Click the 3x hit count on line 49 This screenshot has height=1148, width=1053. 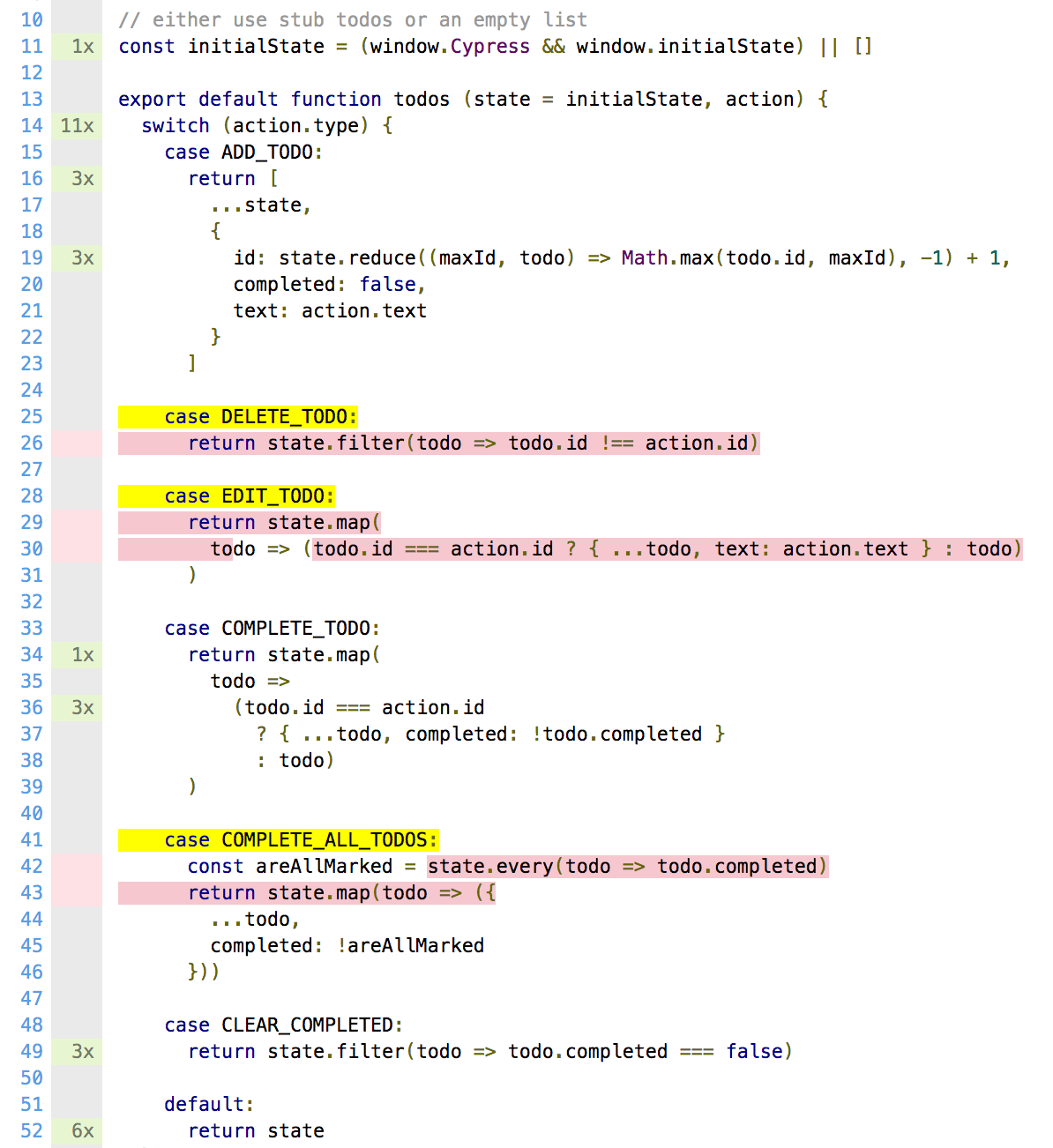(82, 1051)
